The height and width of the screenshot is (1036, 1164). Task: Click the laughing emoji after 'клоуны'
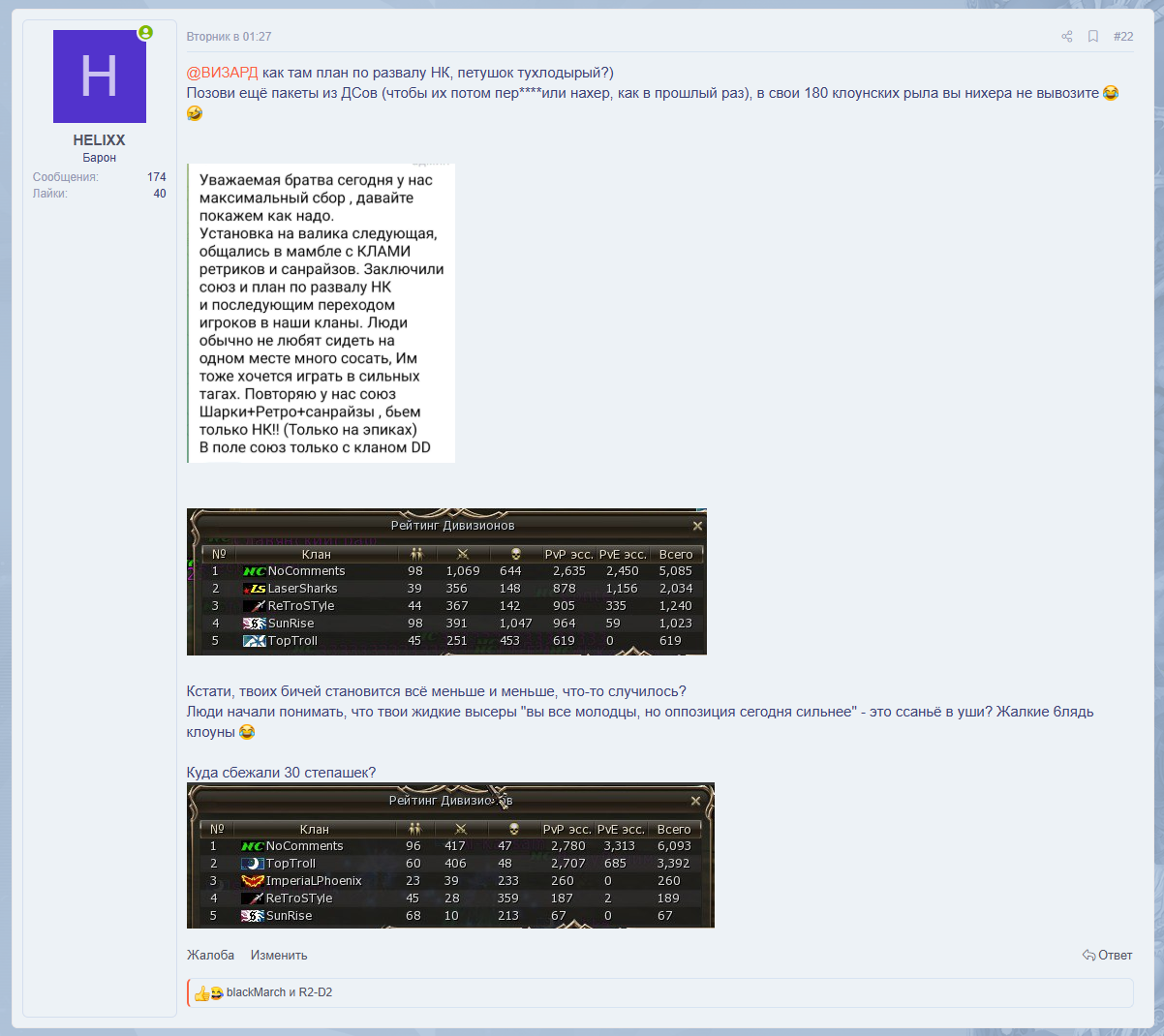coord(247,733)
